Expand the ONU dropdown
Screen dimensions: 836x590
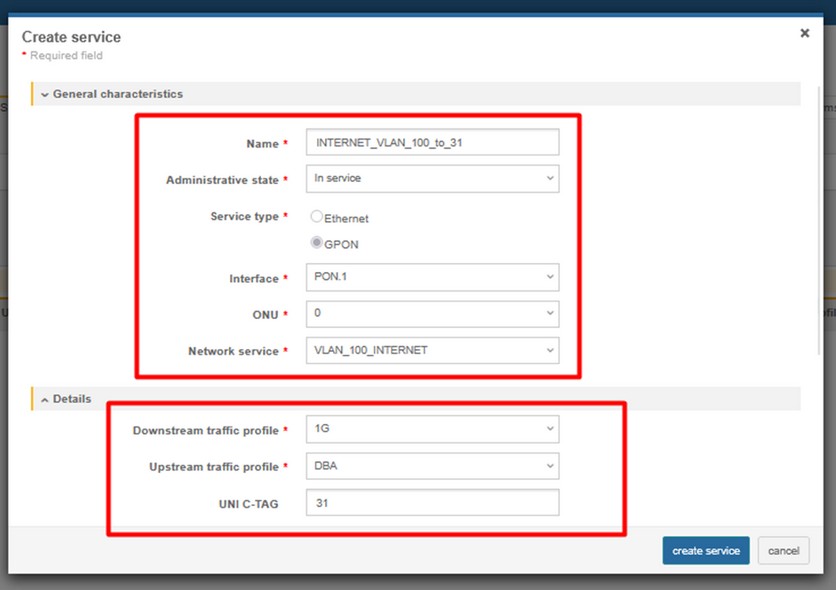coord(431,314)
